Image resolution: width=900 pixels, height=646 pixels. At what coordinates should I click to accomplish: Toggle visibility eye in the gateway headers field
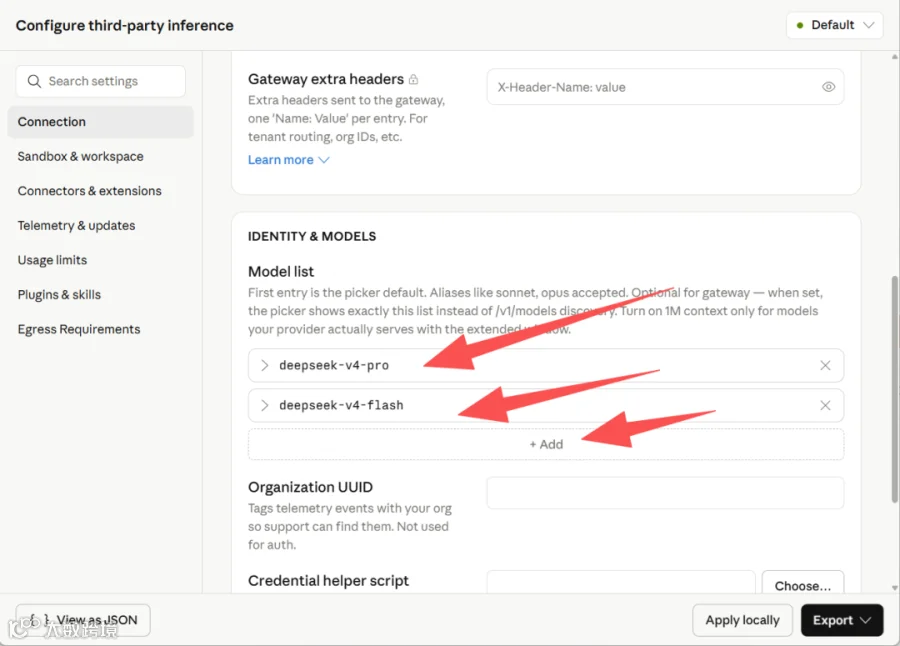(x=828, y=87)
